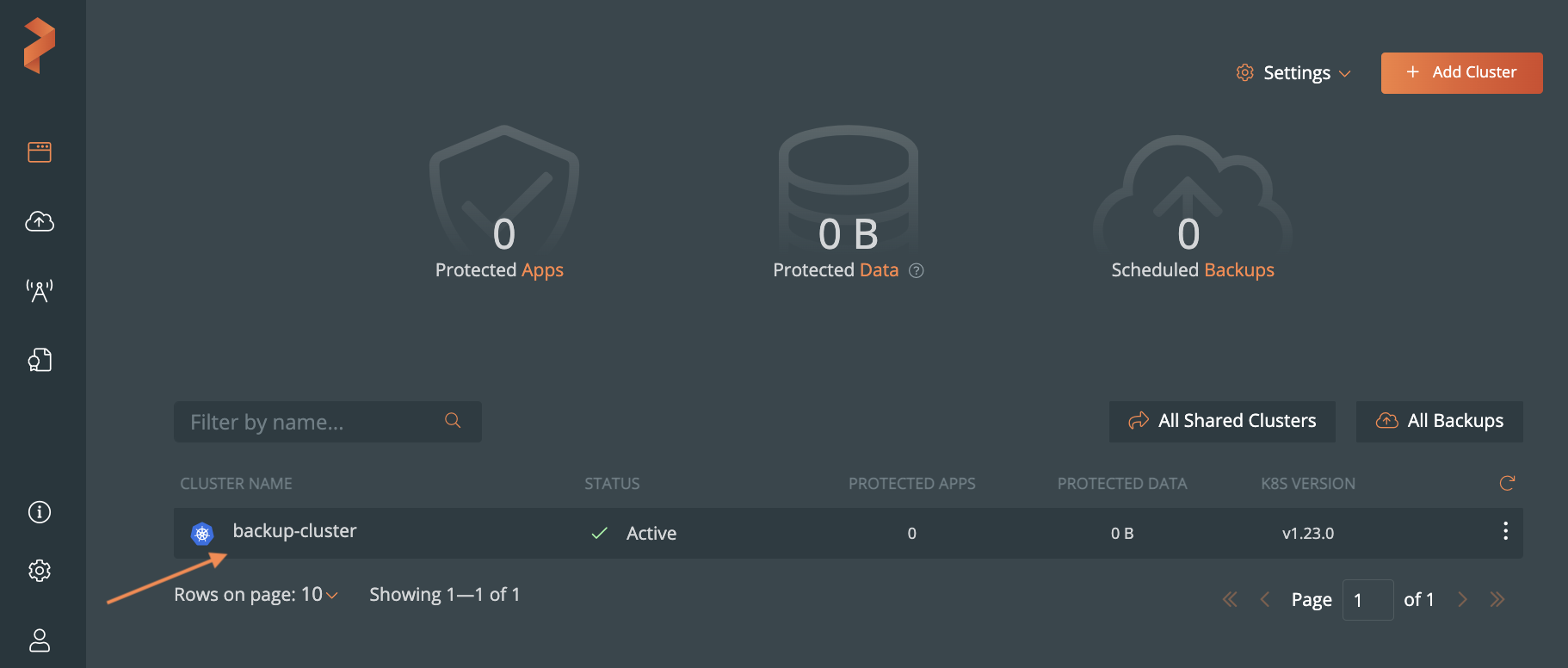The width and height of the screenshot is (1568, 668).
Task: Refresh the cluster list
Action: point(1506,483)
